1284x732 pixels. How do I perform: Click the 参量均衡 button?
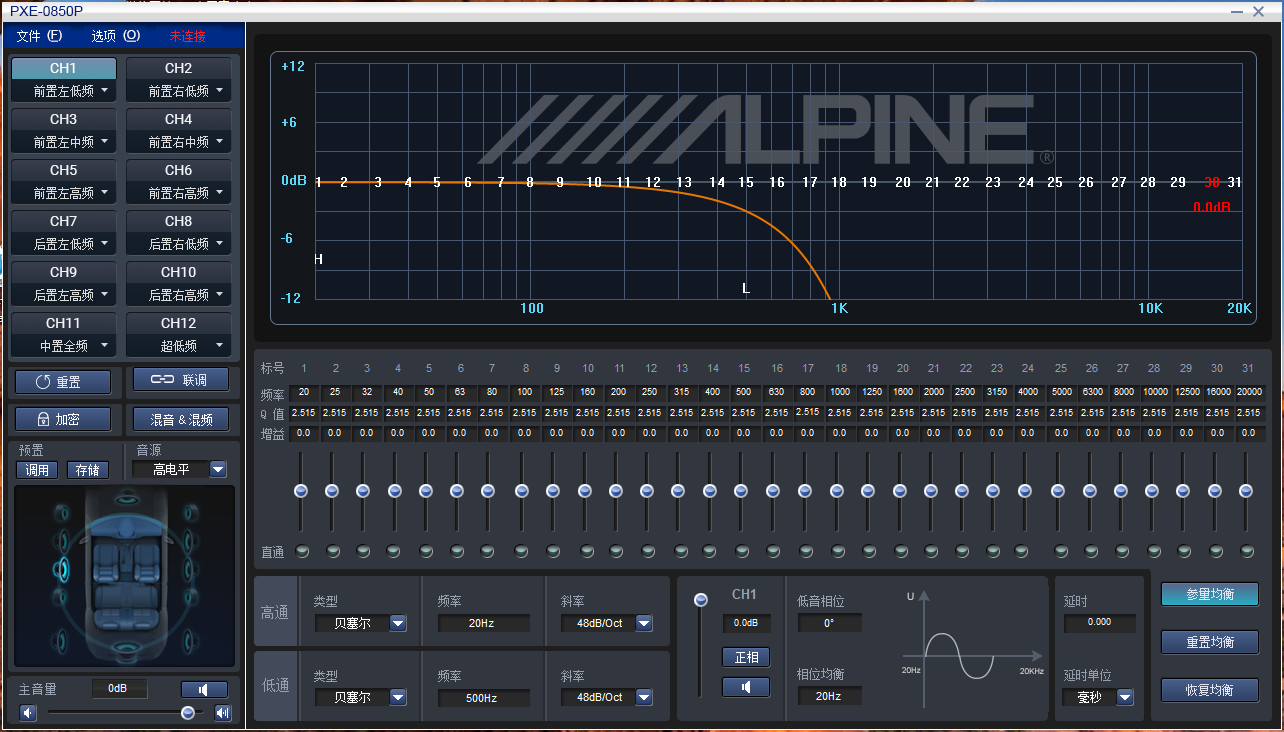pyautogui.click(x=1210, y=594)
